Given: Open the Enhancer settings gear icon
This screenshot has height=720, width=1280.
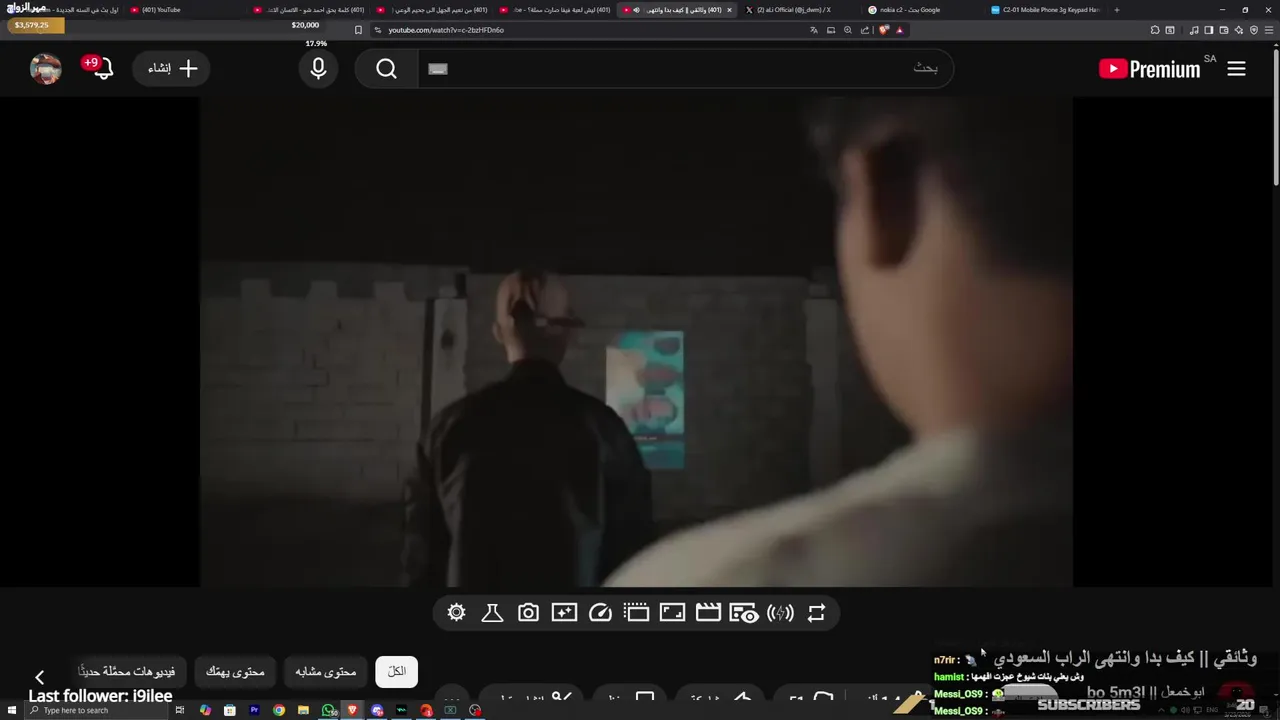Looking at the screenshot, I should [x=456, y=613].
